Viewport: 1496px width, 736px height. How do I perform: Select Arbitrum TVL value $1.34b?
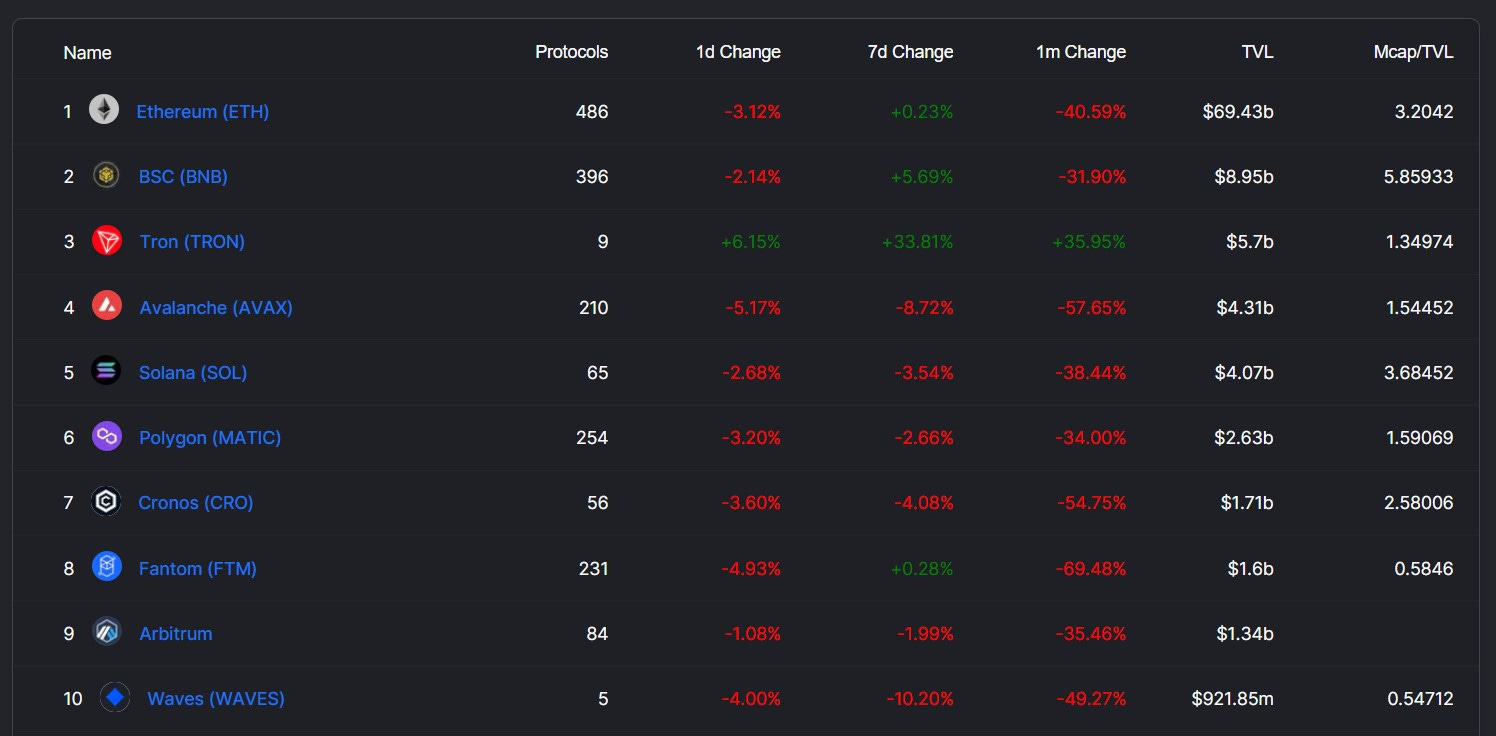[x=1243, y=634]
